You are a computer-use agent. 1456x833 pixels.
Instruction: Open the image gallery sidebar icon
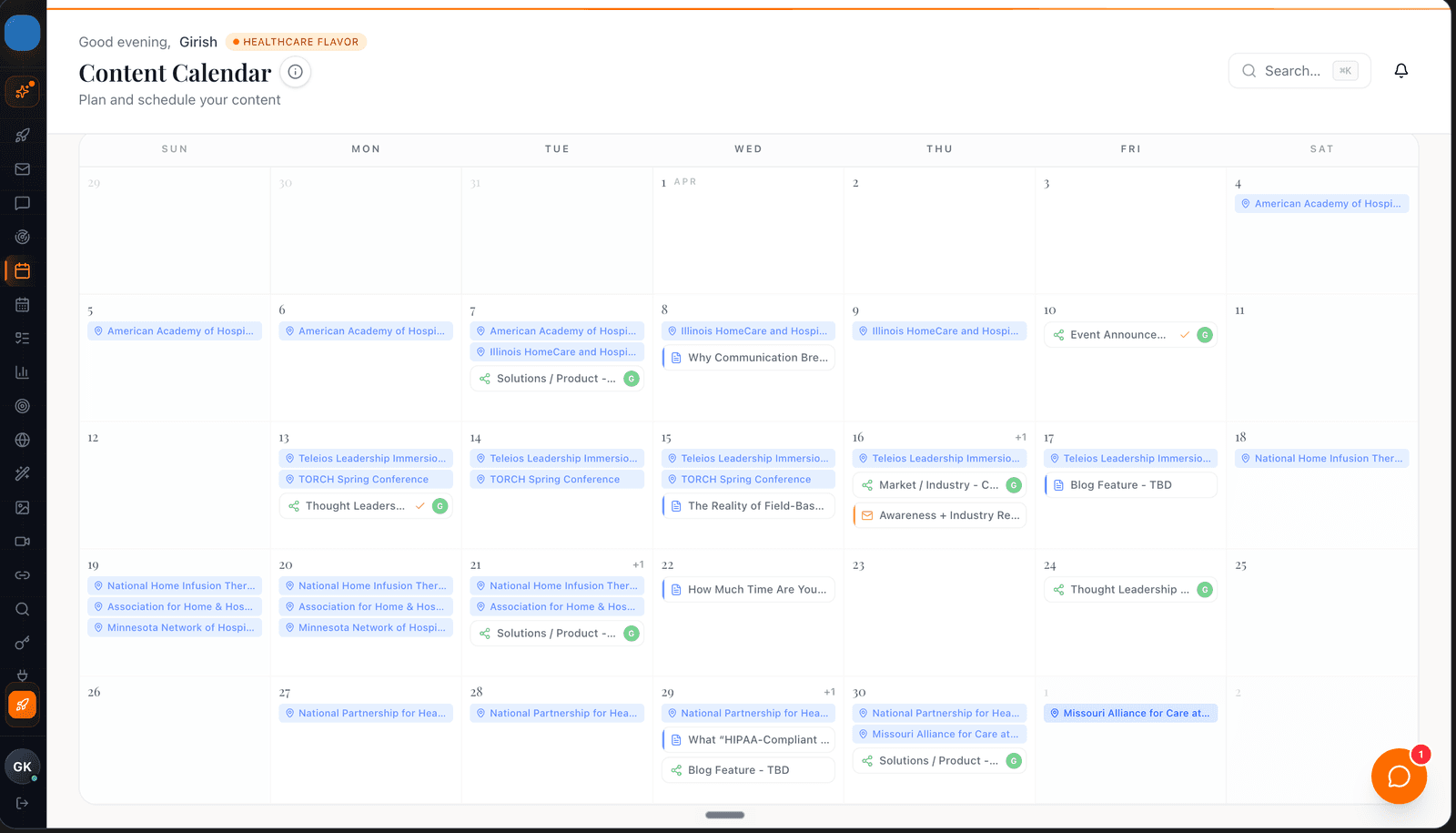[x=23, y=507]
